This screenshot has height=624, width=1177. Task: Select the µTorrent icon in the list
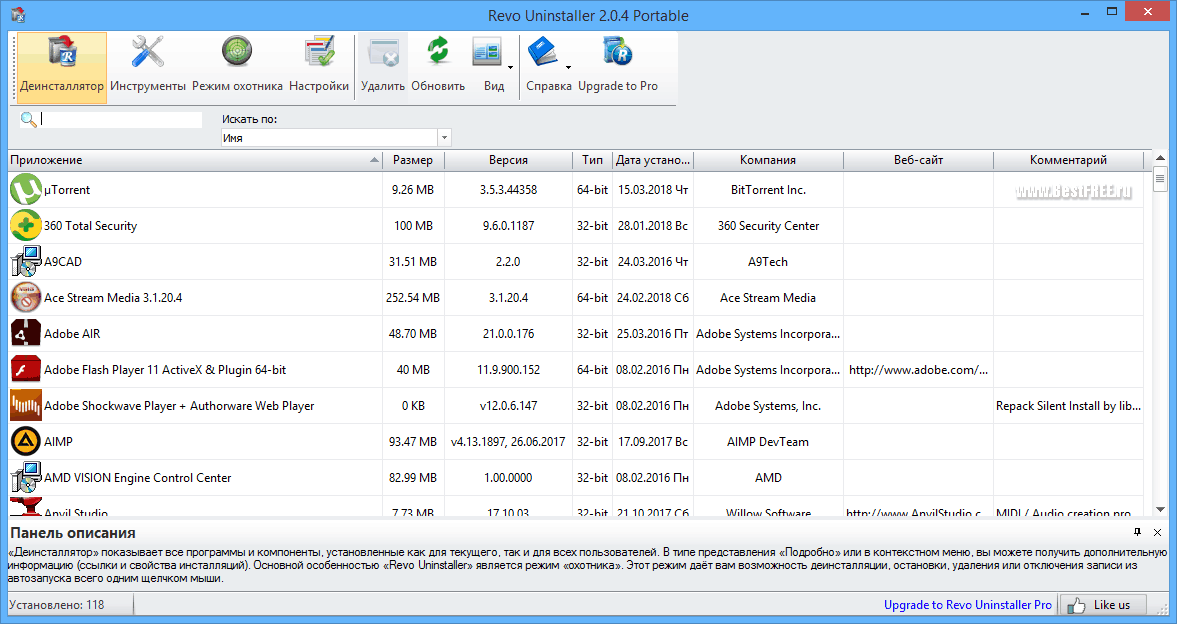(26, 189)
